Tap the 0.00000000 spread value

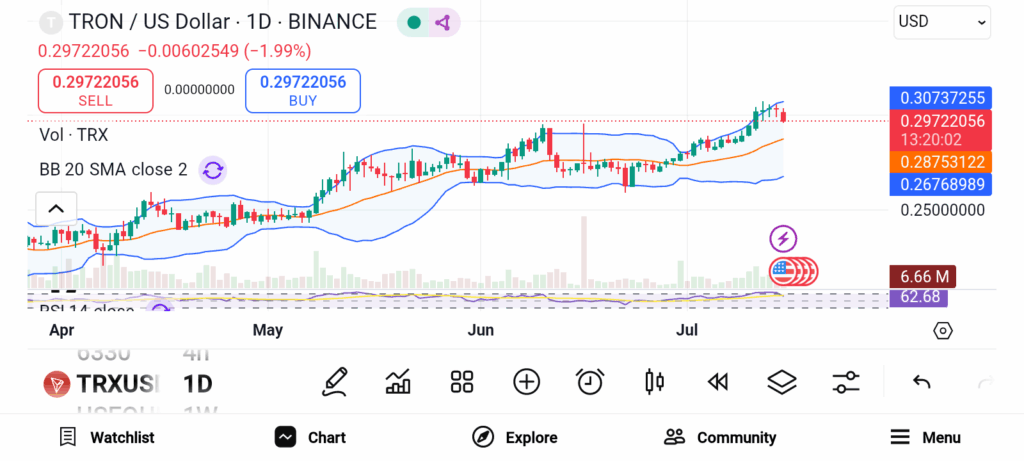[199, 89]
